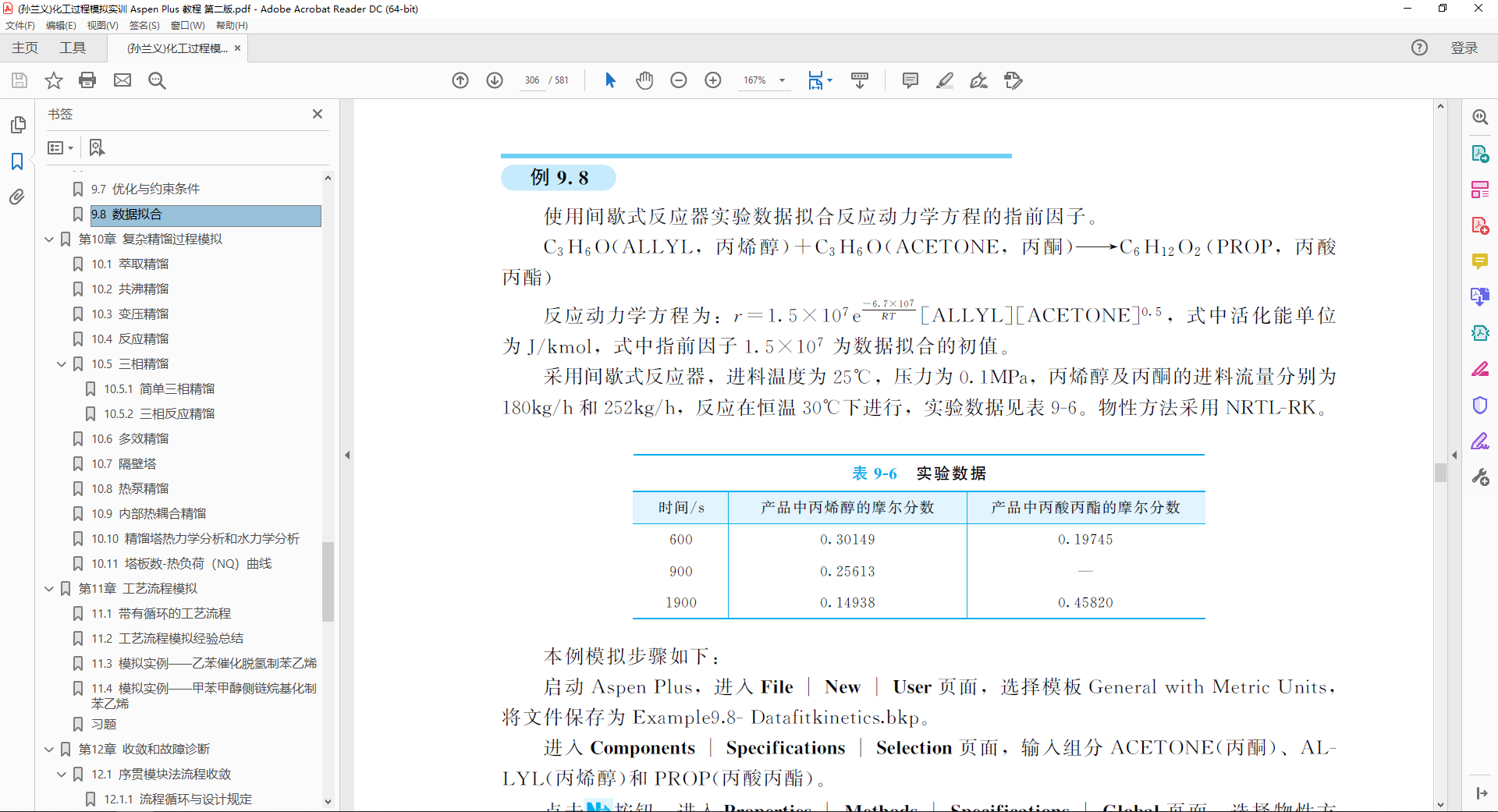Click the page number input field
1498x812 pixels.
[532, 80]
